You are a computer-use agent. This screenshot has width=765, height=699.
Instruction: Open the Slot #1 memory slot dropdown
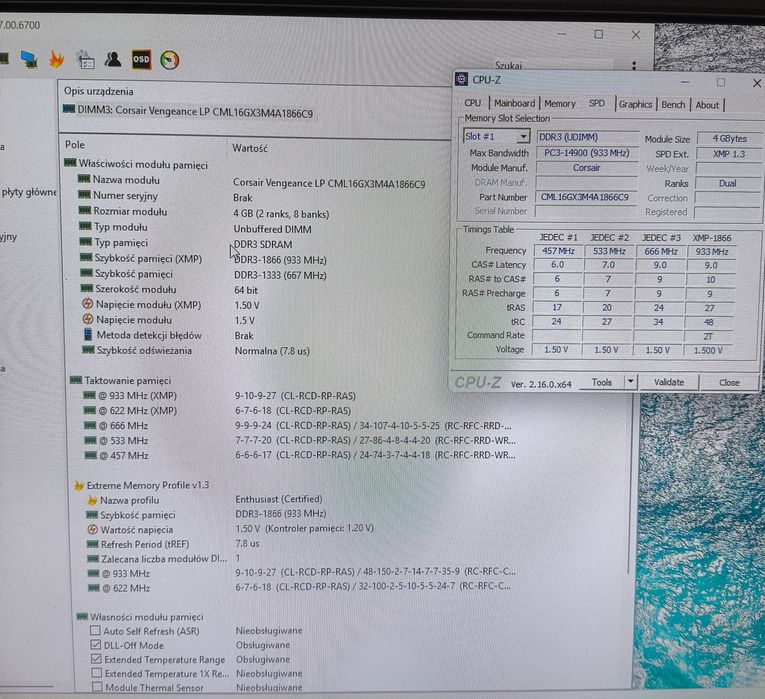[523, 136]
